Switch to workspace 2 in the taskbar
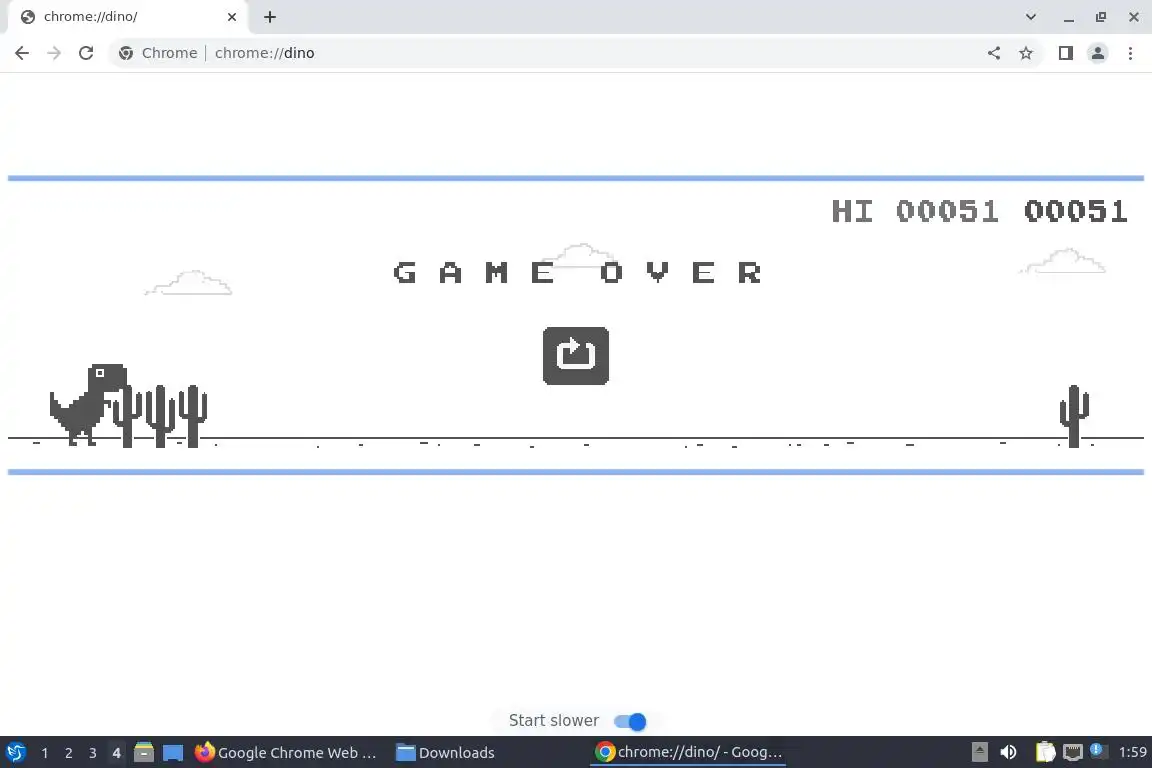The width and height of the screenshot is (1152, 768). 68,753
